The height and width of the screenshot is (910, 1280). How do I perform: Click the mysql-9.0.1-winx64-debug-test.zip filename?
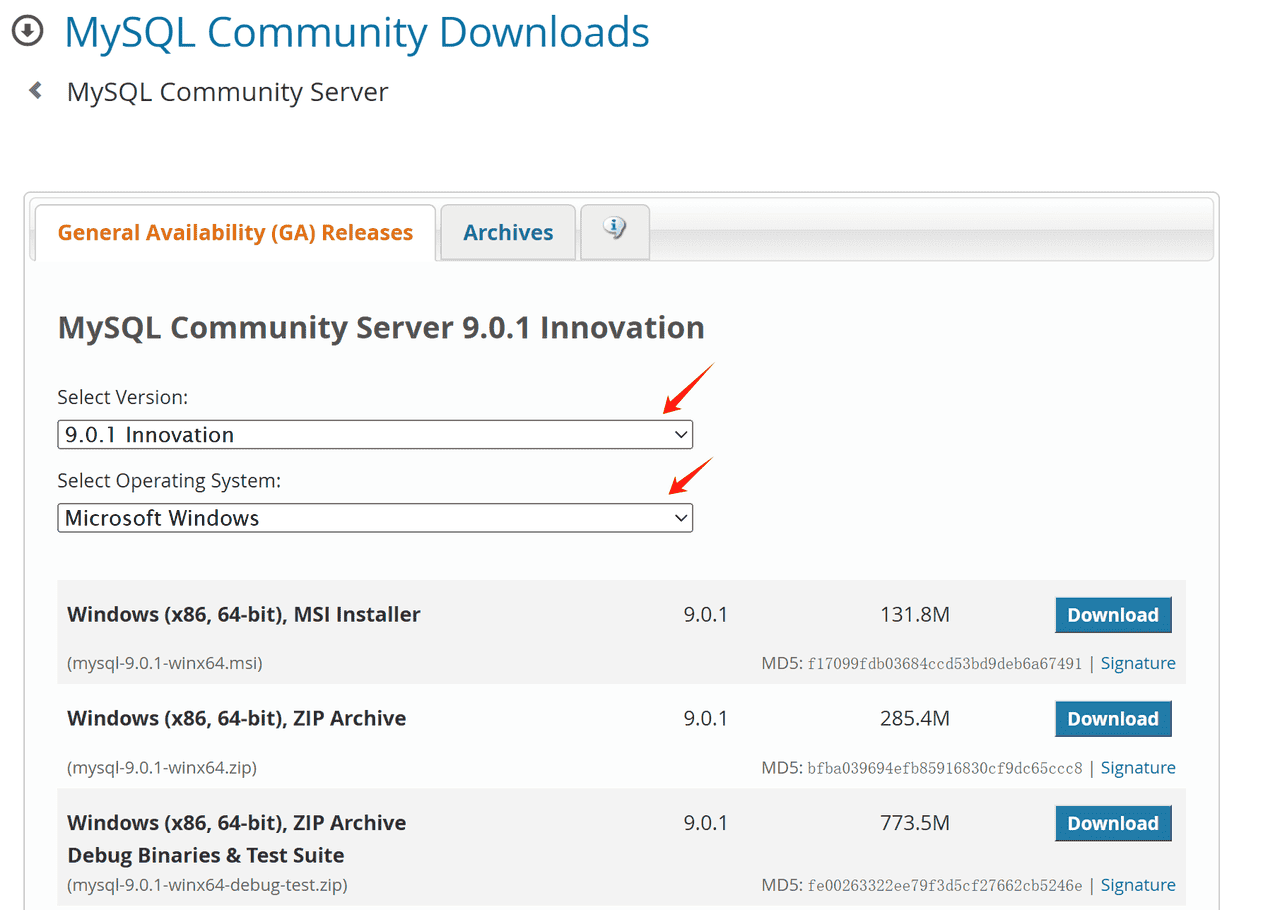click(x=207, y=885)
